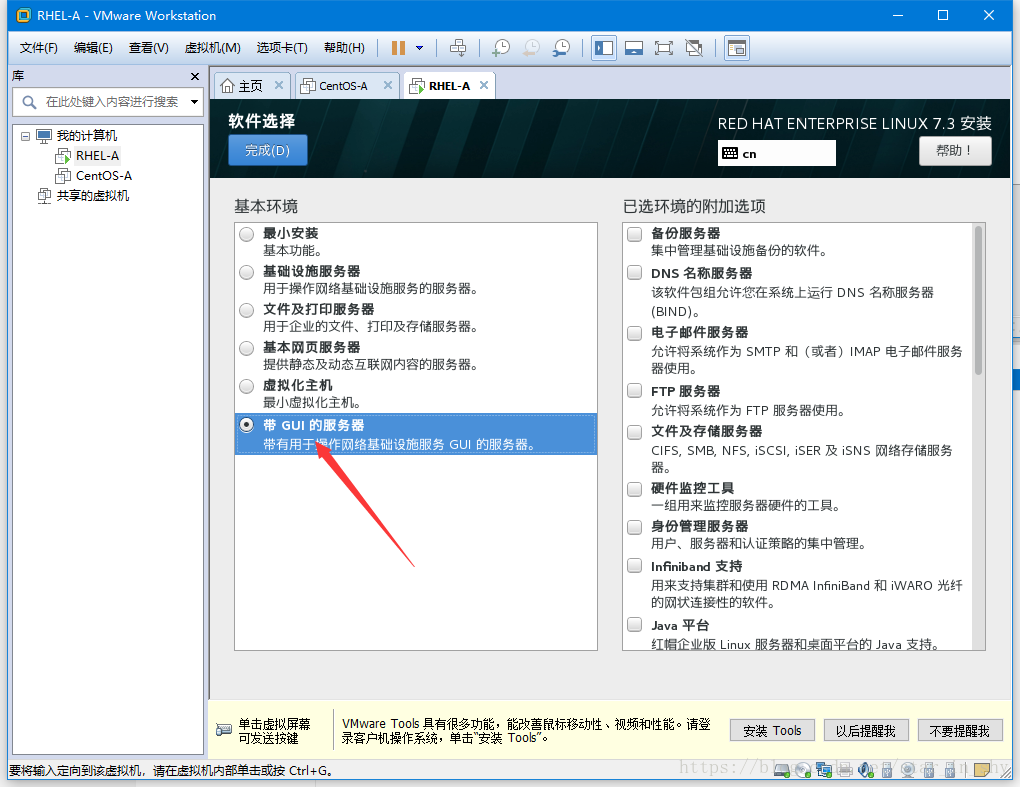Take a snapshot using the clock-plus icon
This screenshot has height=787, width=1020.
(501, 48)
